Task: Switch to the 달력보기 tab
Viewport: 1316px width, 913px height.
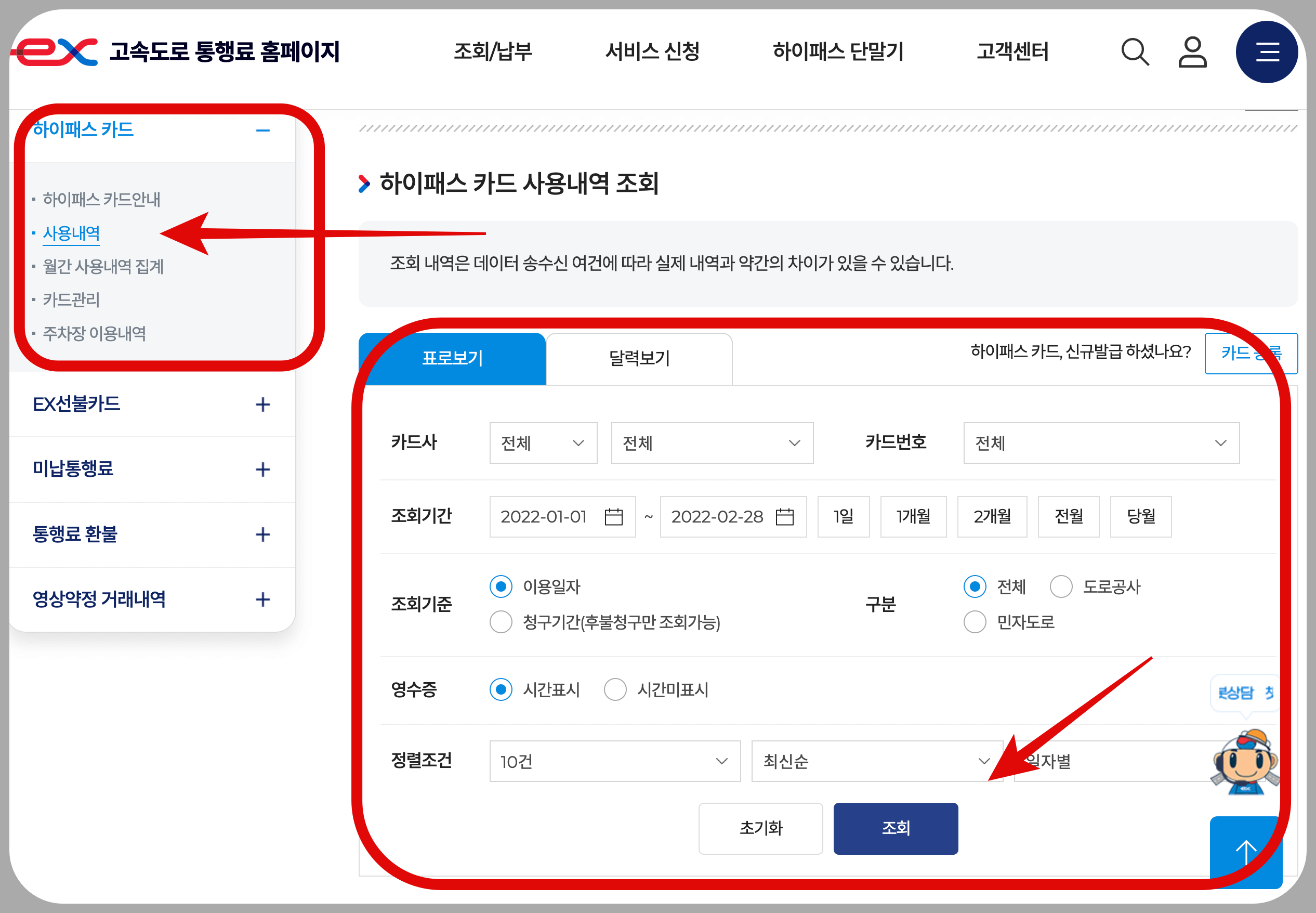Action: tap(639, 359)
